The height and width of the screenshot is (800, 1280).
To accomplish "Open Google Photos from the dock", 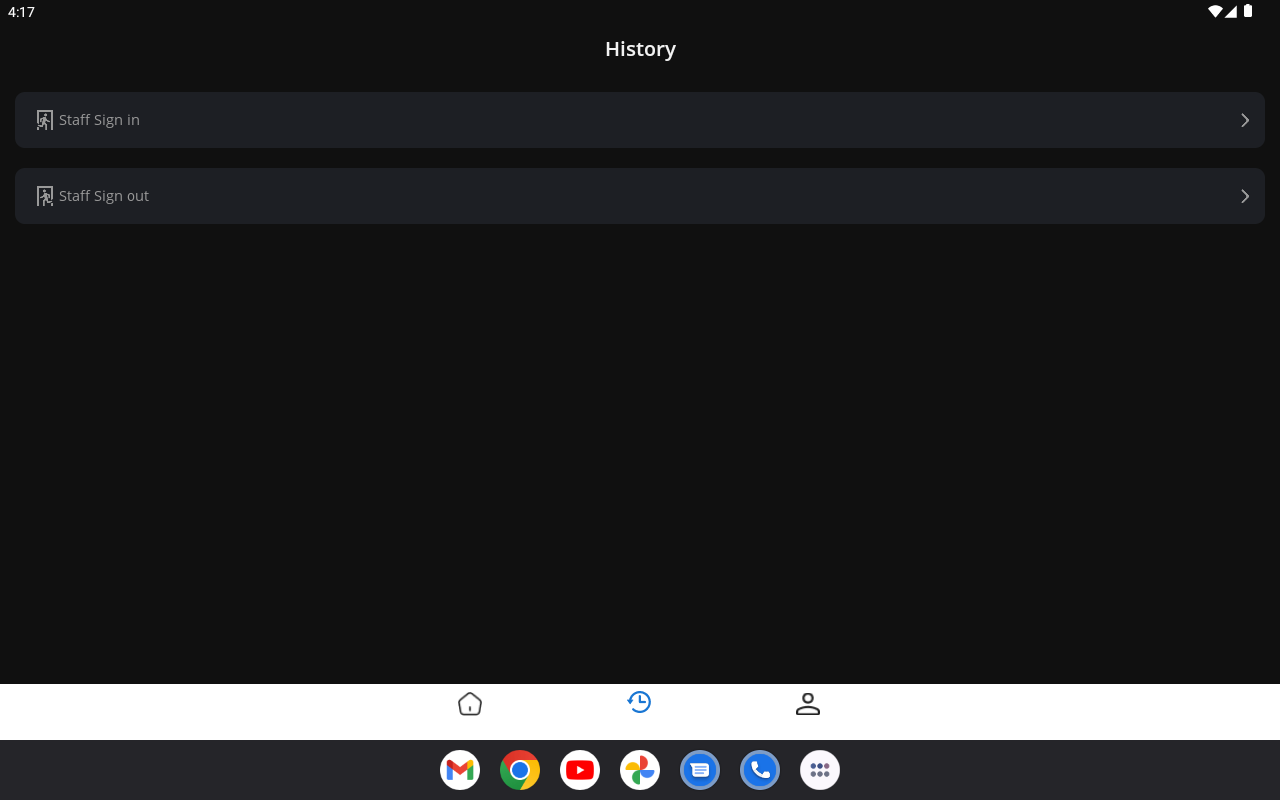I will click(640, 770).
